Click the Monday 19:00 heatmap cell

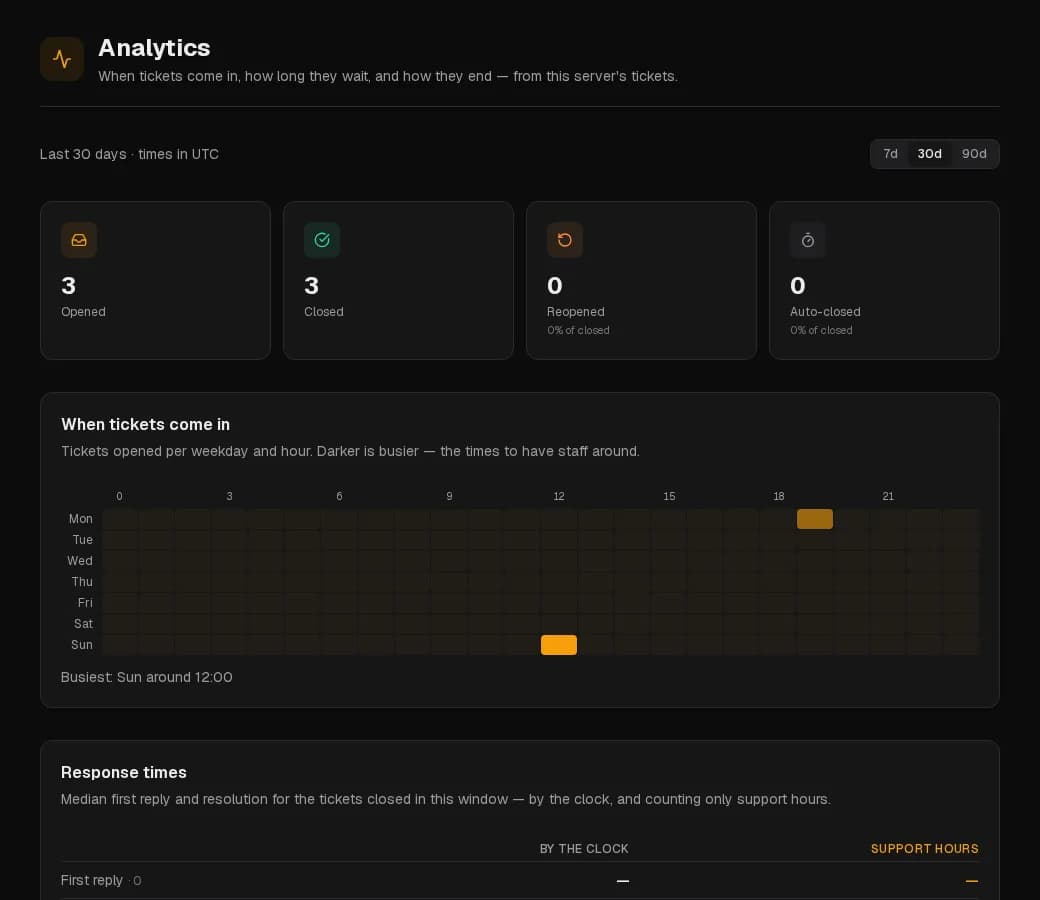click(x=814, y=519)
